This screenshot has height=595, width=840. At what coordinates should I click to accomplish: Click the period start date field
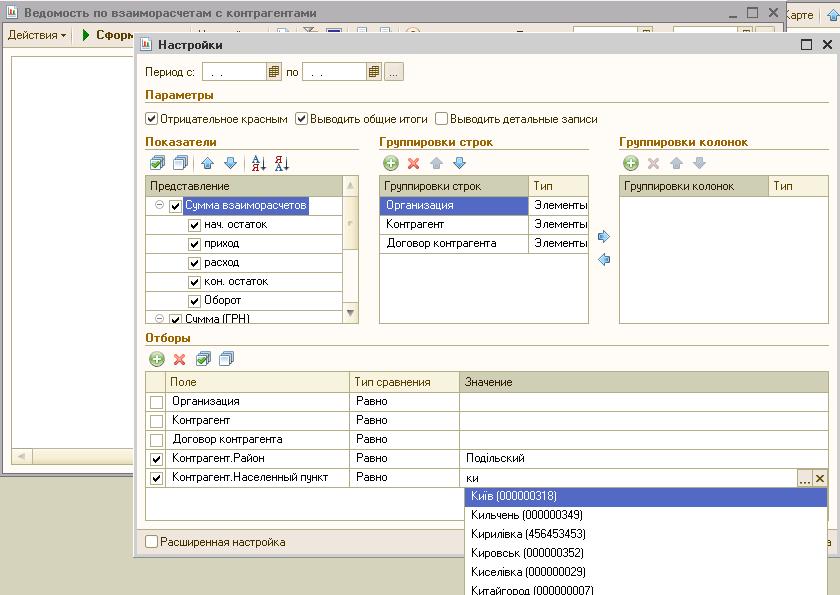tap(234, 72)
